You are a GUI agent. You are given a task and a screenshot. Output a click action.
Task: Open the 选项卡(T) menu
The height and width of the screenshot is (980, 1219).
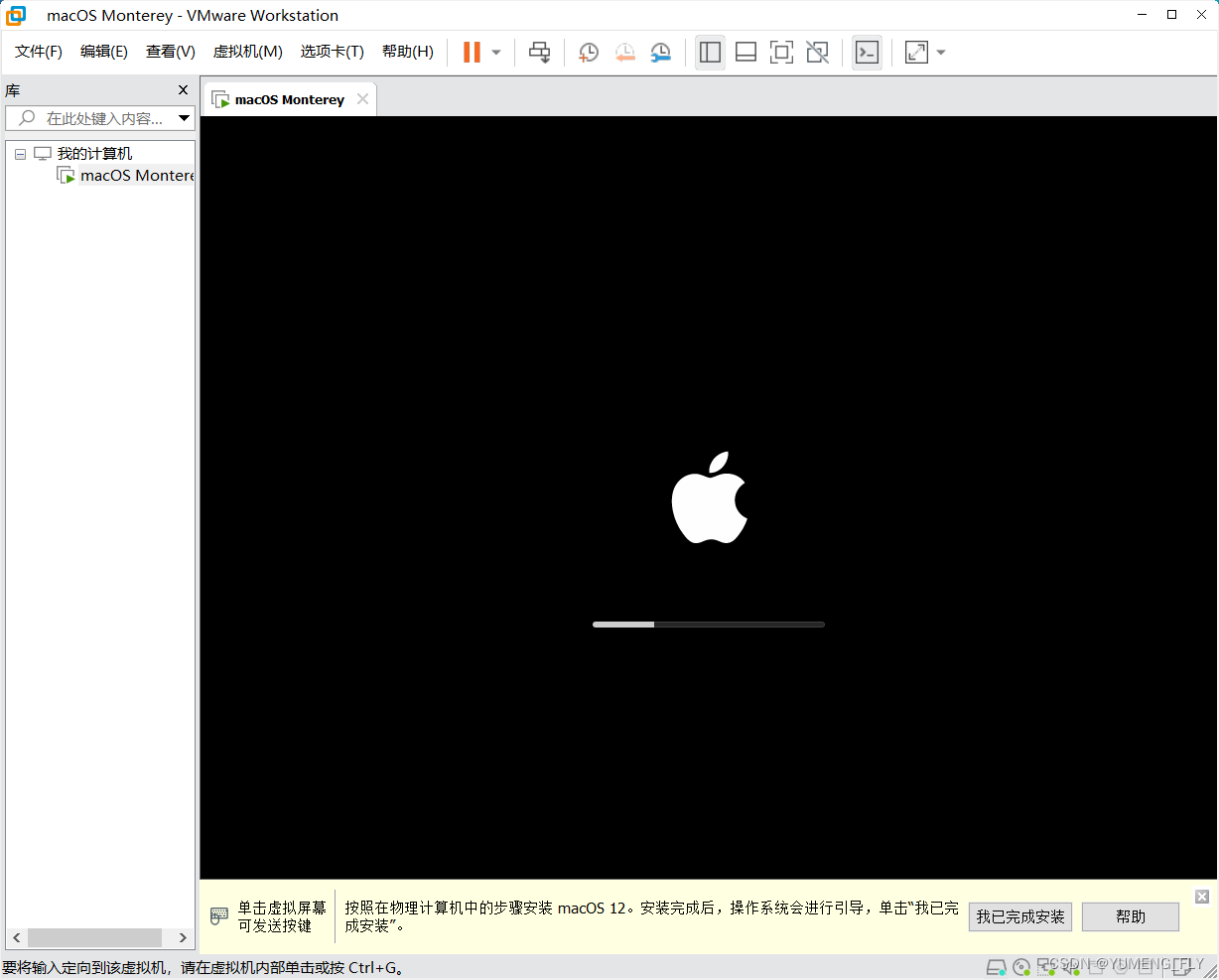tap(333, 52)
